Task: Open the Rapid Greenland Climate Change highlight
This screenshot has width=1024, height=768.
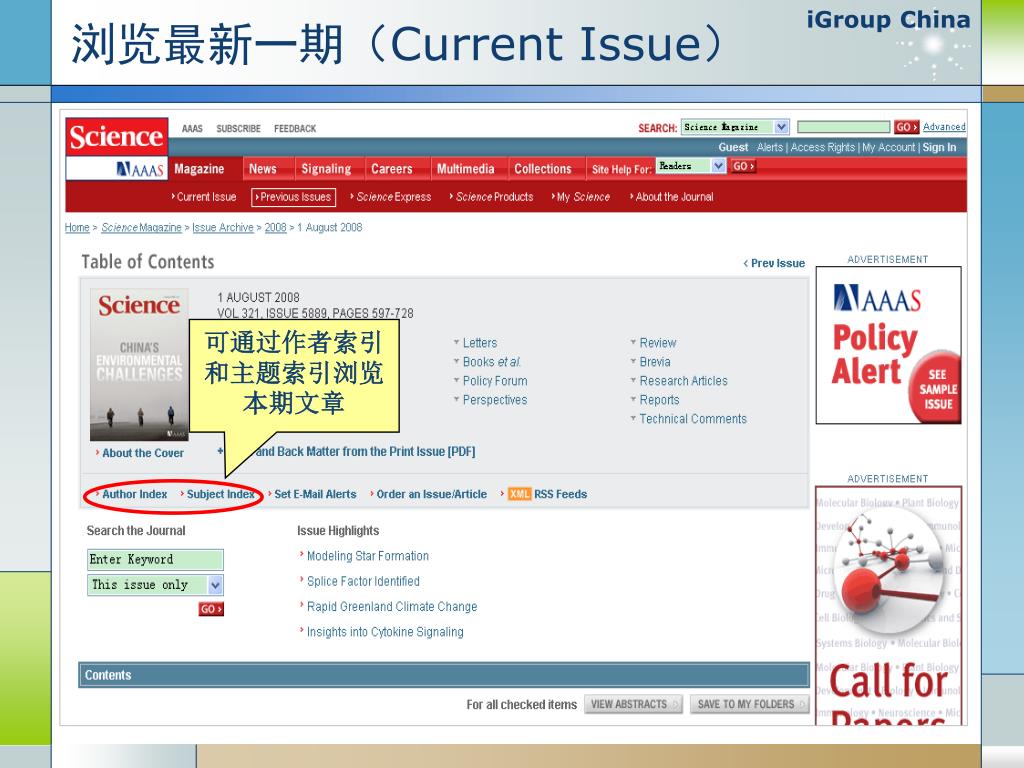Action: (392, 607)
